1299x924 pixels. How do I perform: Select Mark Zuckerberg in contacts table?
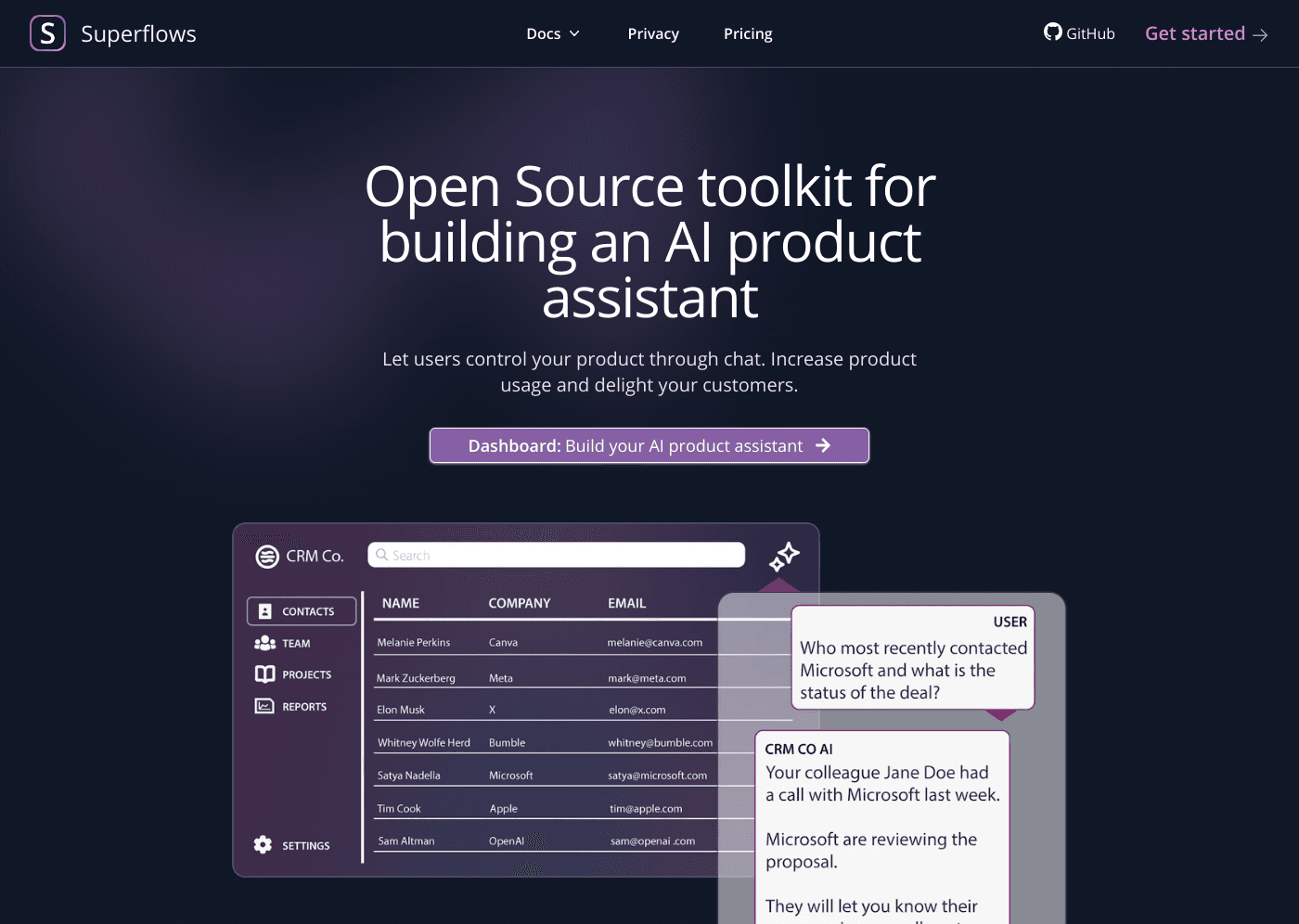[x=416, y=678]
